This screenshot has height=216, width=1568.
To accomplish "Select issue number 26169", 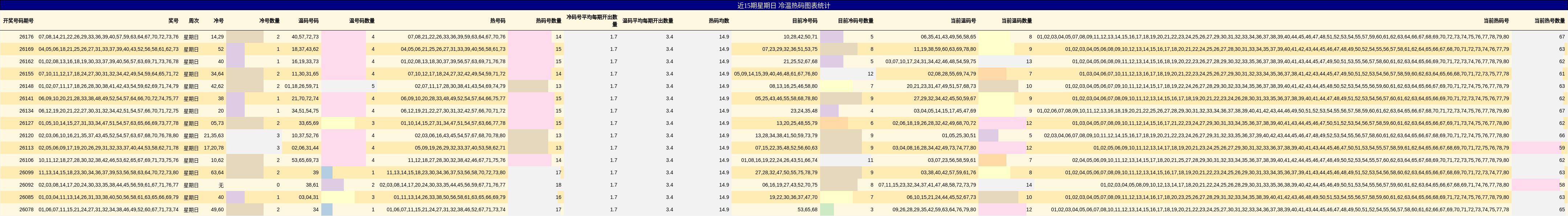I will click(x=26, y=49).
